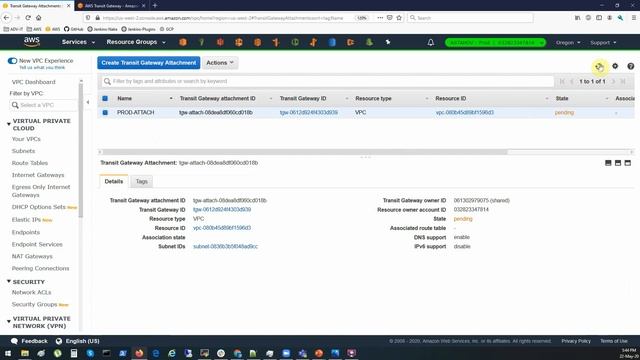
Task: Open the help question mark icon
Action: (631, 66)
